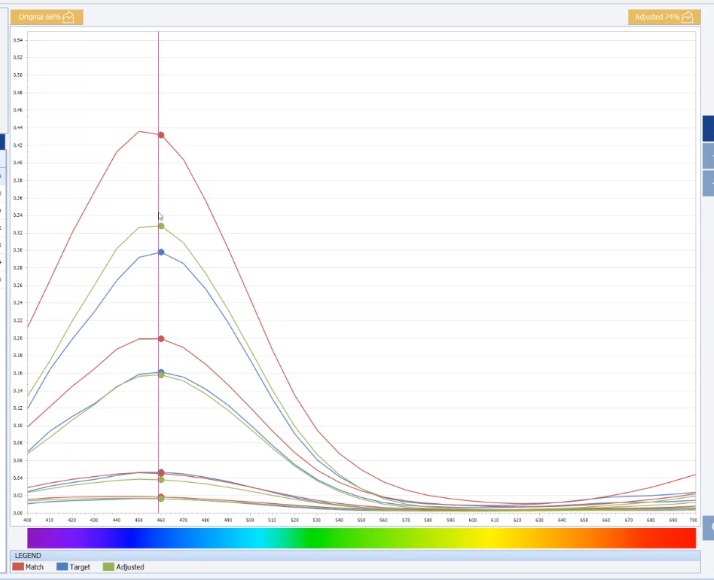Click the red Match legend swatch

(18, 567)
